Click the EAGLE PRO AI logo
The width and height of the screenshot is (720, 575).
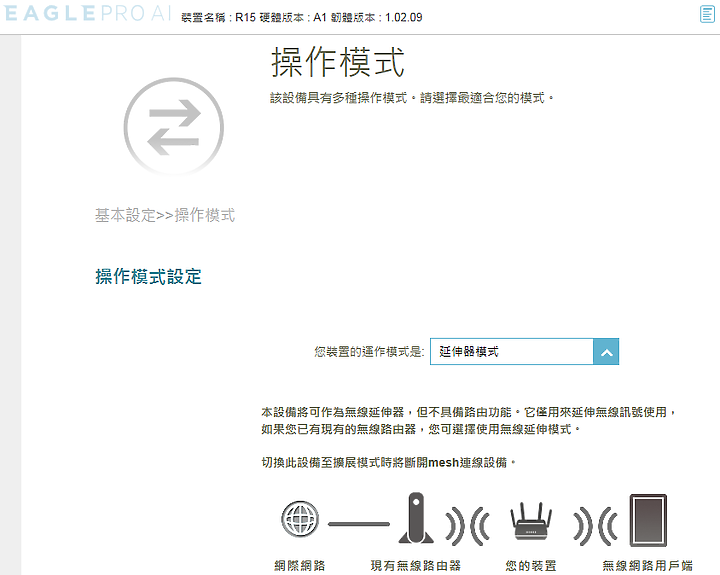[88, 13]
